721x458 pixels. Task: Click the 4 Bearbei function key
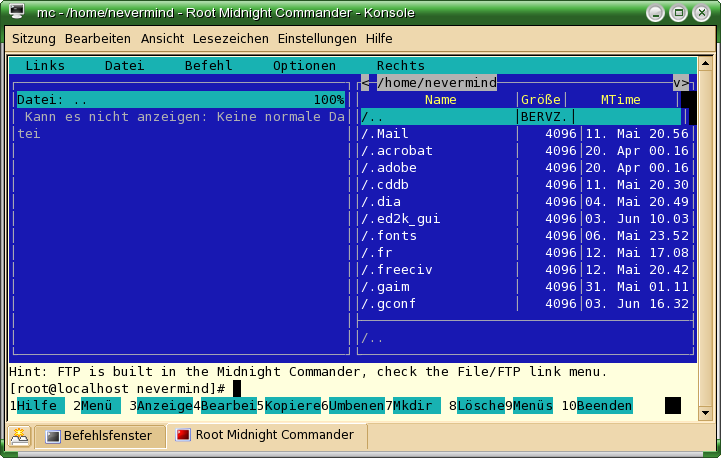pos(225,406)
